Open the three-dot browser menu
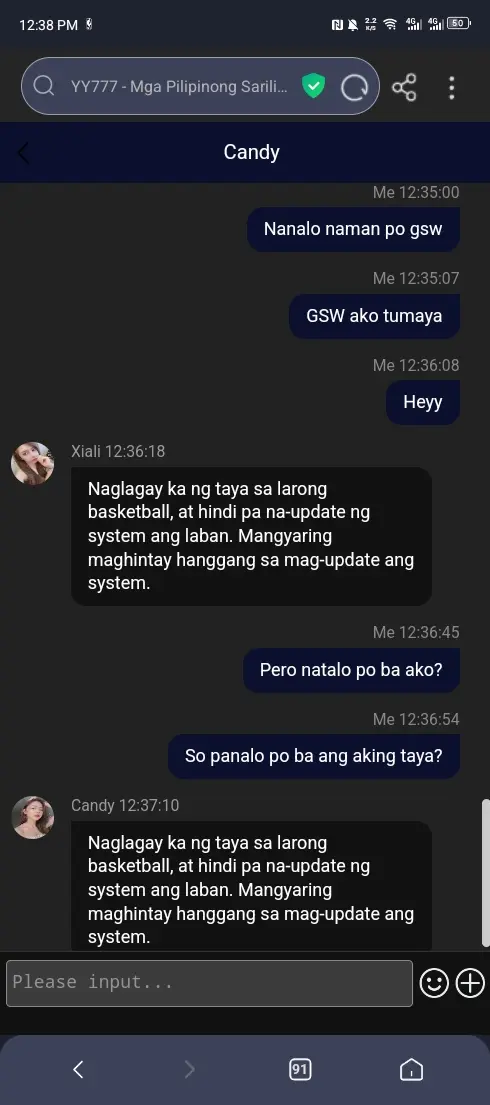This screenshot has width=490, height=1105. coord(451,87)
